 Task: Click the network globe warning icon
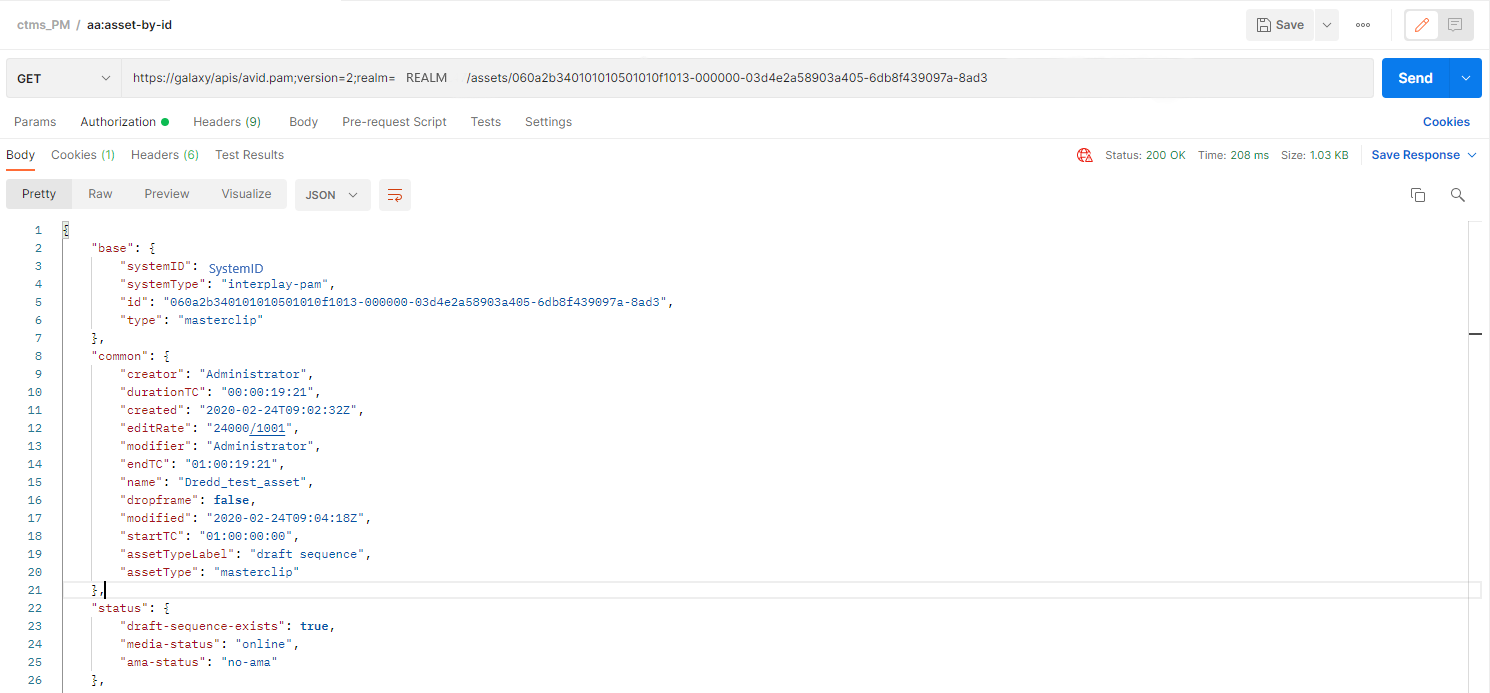click(x=1084, y=155)
